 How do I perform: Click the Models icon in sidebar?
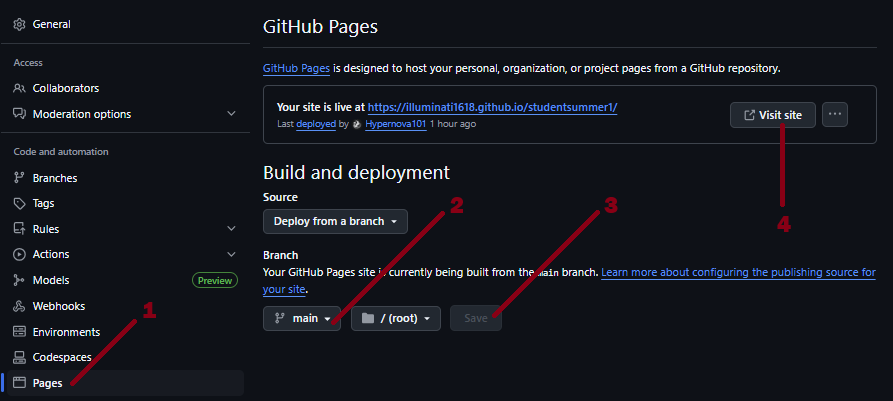click(19, 280)
